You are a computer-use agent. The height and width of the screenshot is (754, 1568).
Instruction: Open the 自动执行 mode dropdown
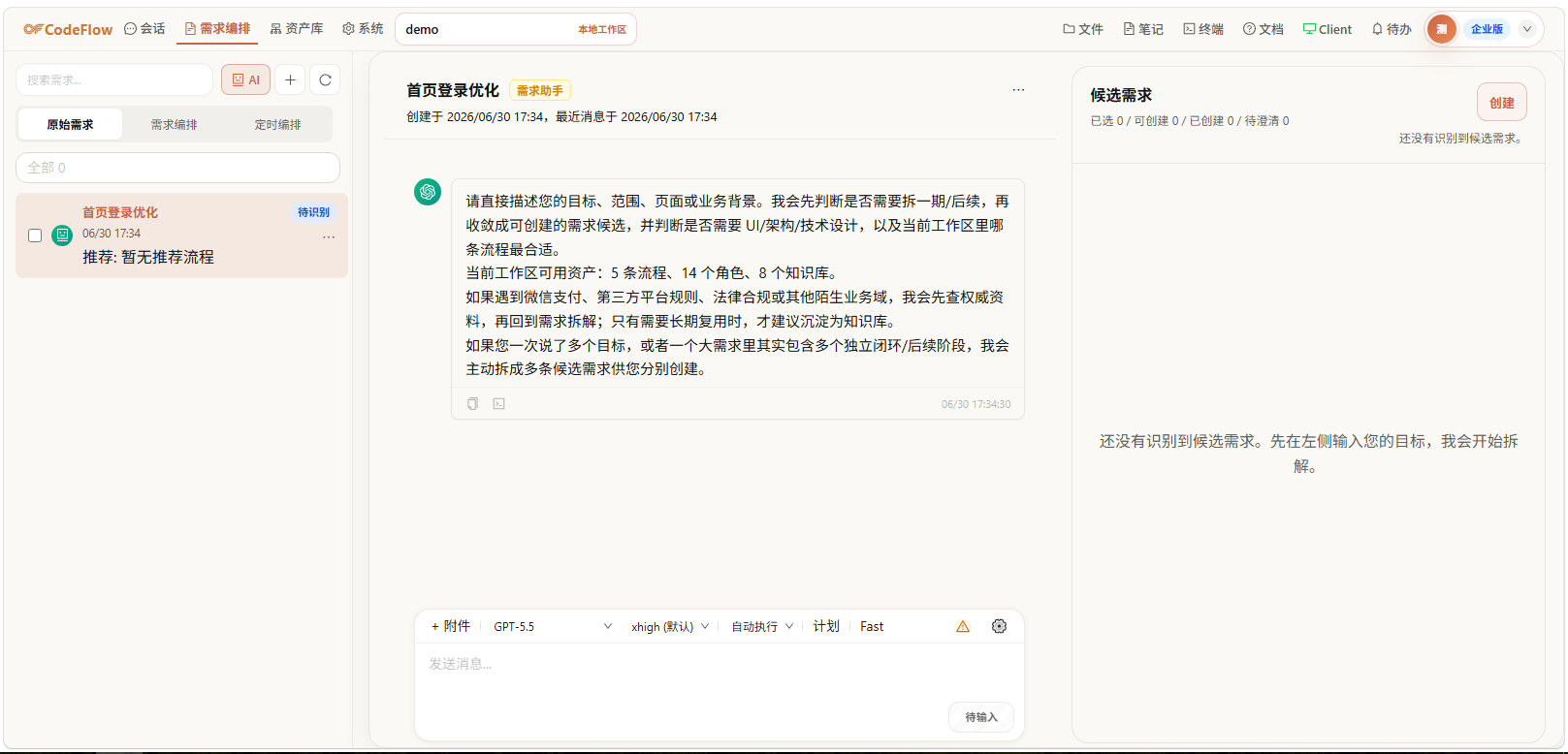(762, 626)
